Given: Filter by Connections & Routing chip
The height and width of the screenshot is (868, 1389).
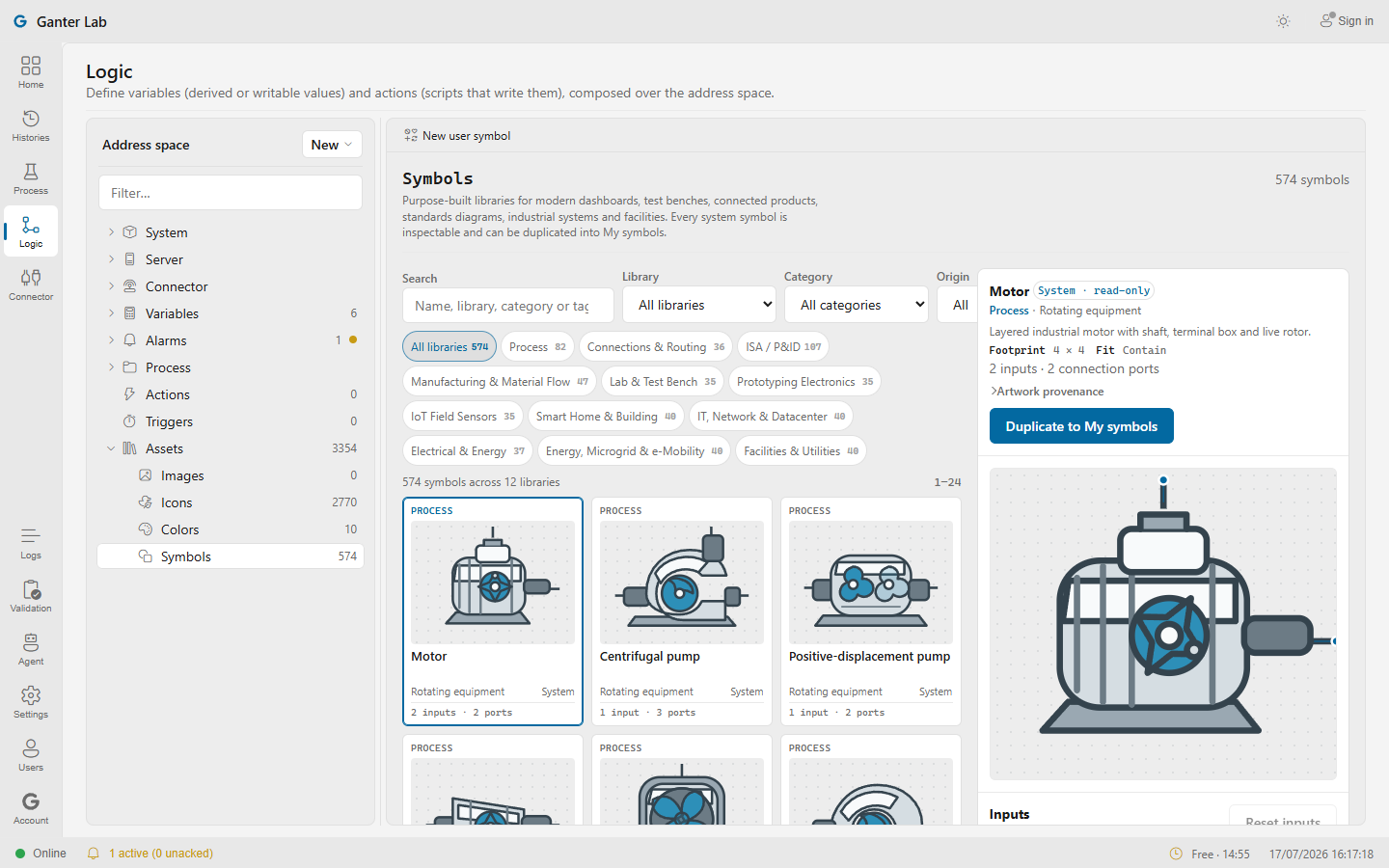Looking at the screenshot, I should click(656, 347).
